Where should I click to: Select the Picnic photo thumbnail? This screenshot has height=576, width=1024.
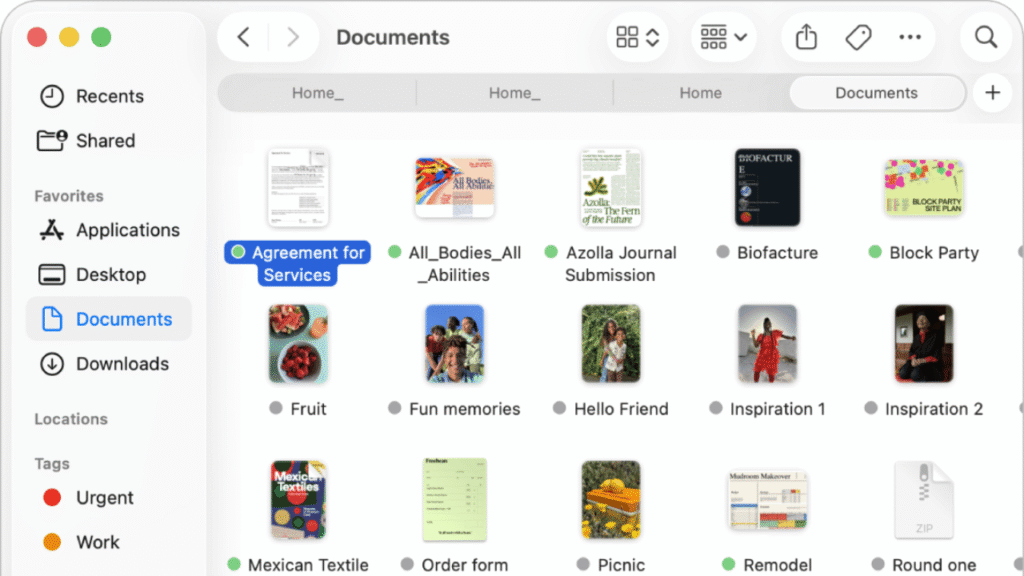[611, 500]
